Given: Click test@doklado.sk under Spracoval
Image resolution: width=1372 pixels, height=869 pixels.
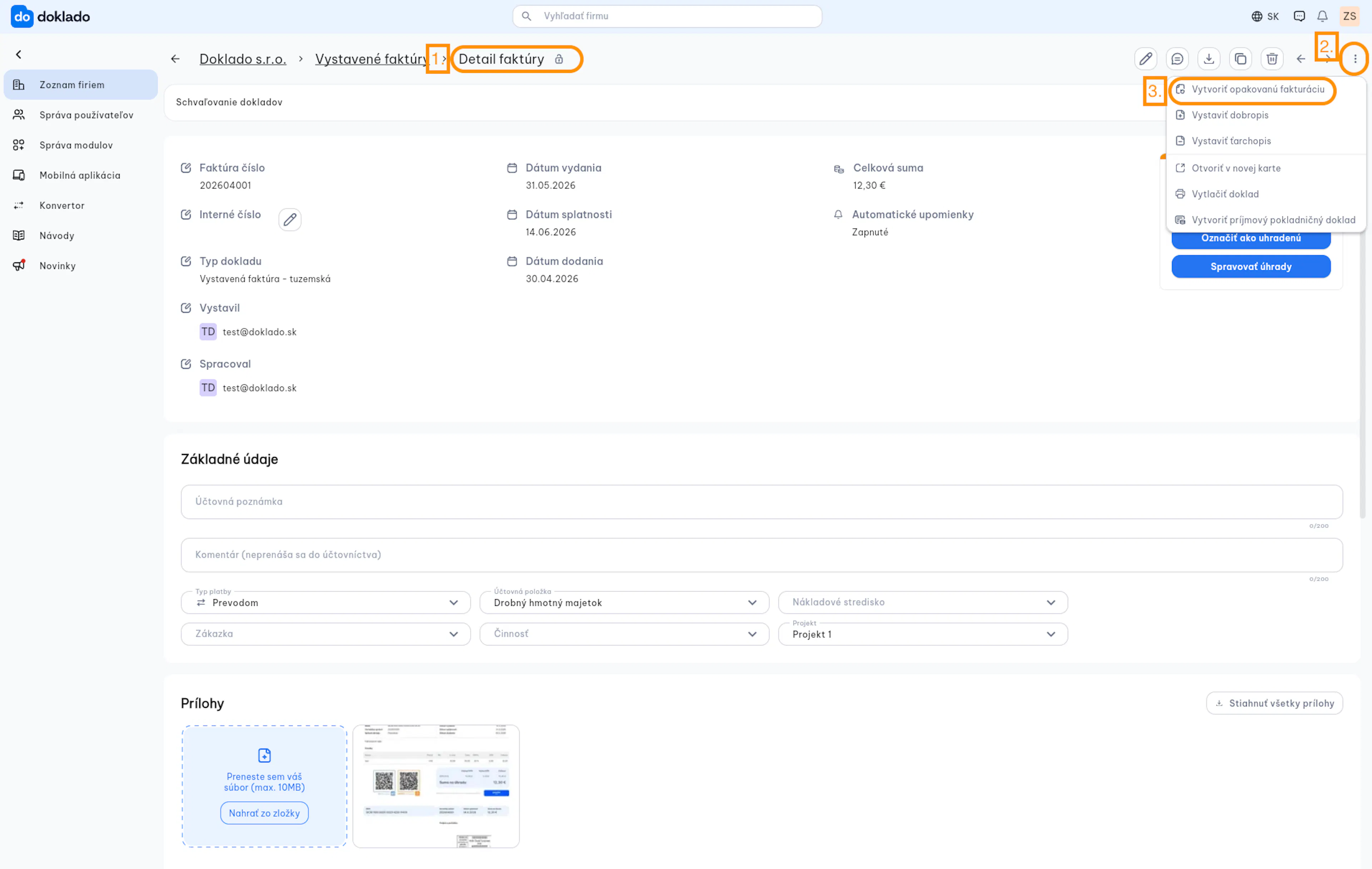Looking at the screenshot, I should pyautogui.click(x=260, y=388).
